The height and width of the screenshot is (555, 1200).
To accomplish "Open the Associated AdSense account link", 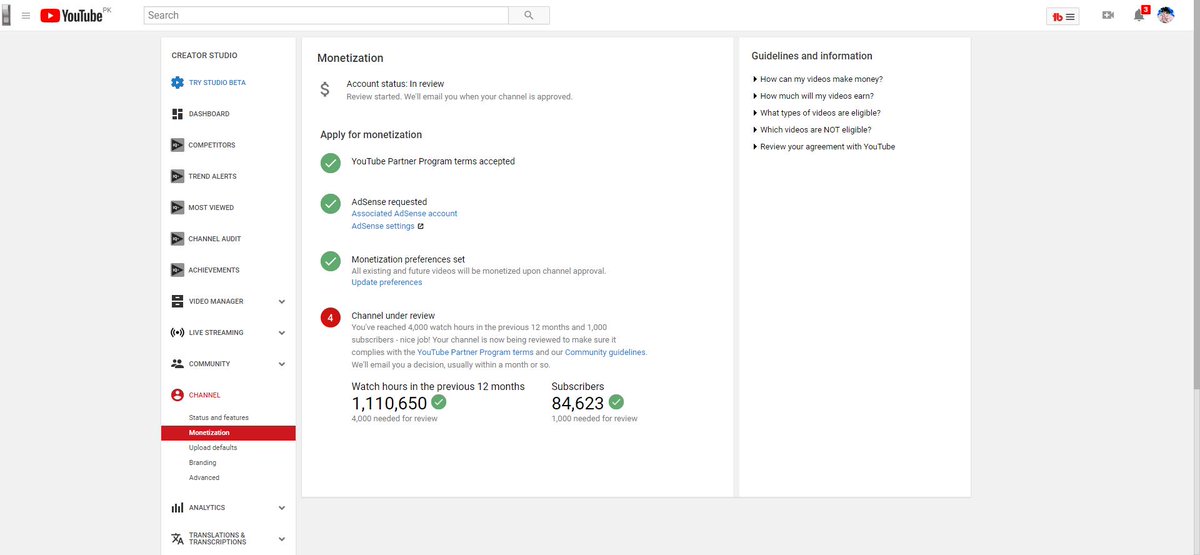I will point(404,214).
